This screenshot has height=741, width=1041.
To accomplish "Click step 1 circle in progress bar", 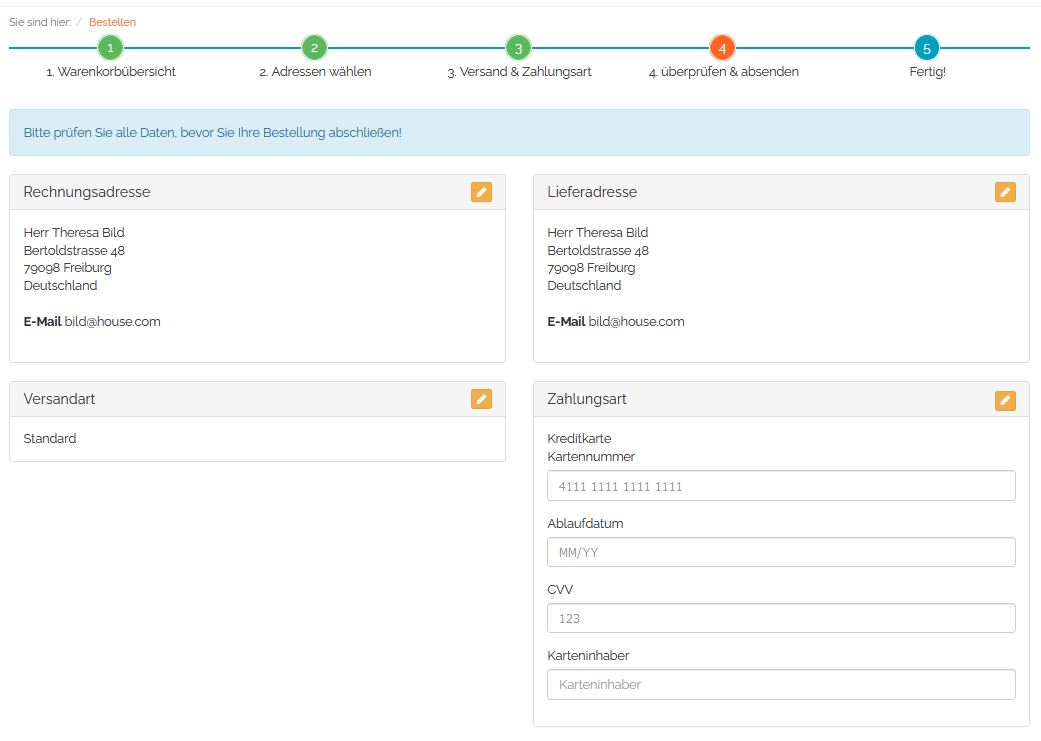I will (x=111, y=47).
